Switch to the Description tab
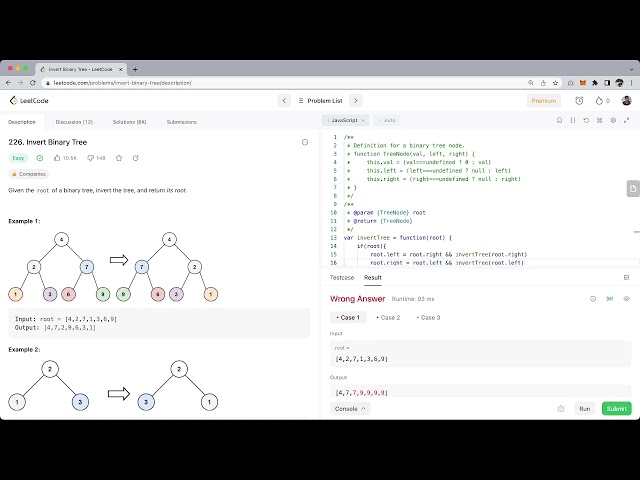Viewport: 640px width, 480px height. (22, 122)
